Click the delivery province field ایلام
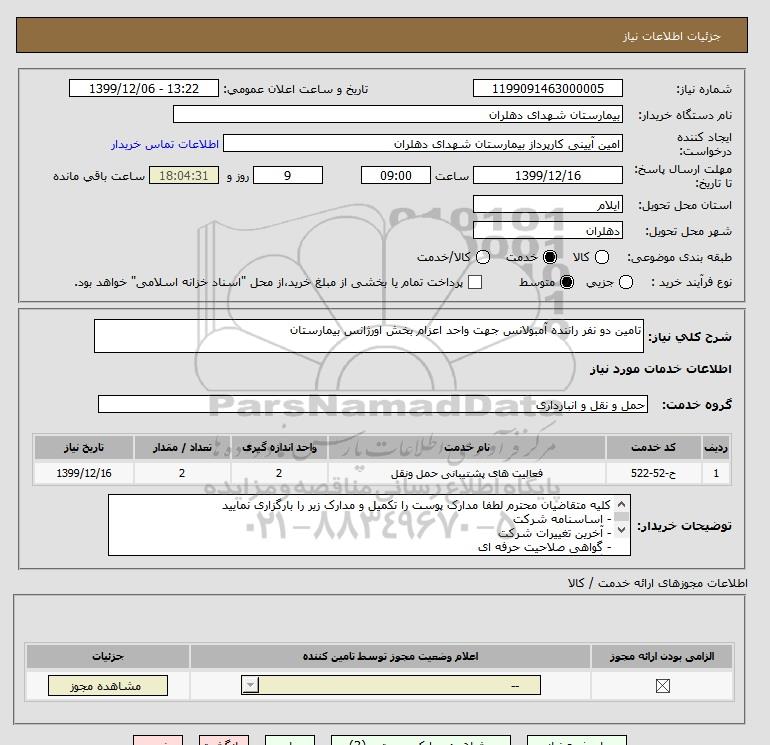The image size is (770, 745). click(x=548, y=205)
